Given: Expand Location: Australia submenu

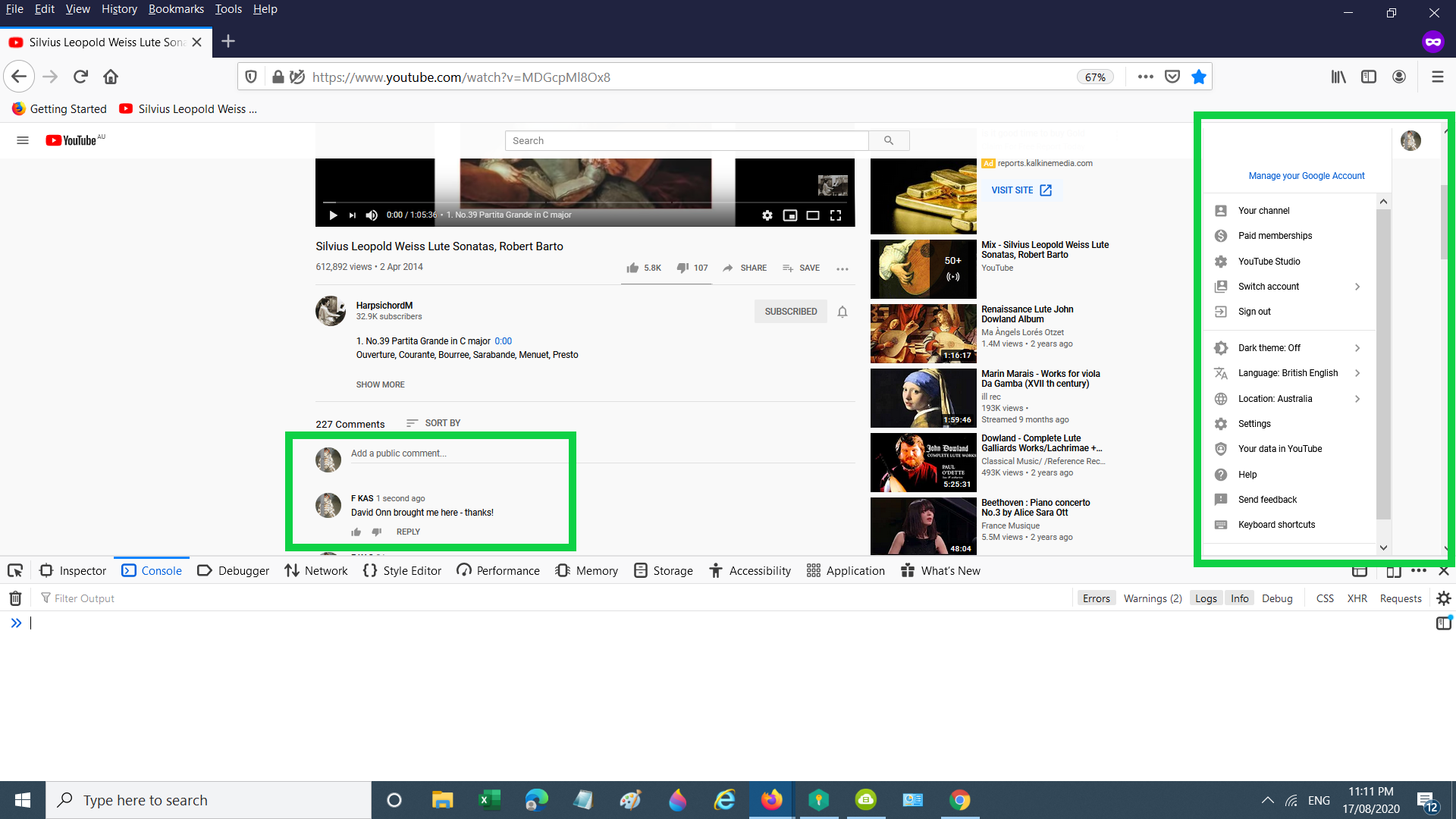Looking at the screenshot, I should (1357, 399).
